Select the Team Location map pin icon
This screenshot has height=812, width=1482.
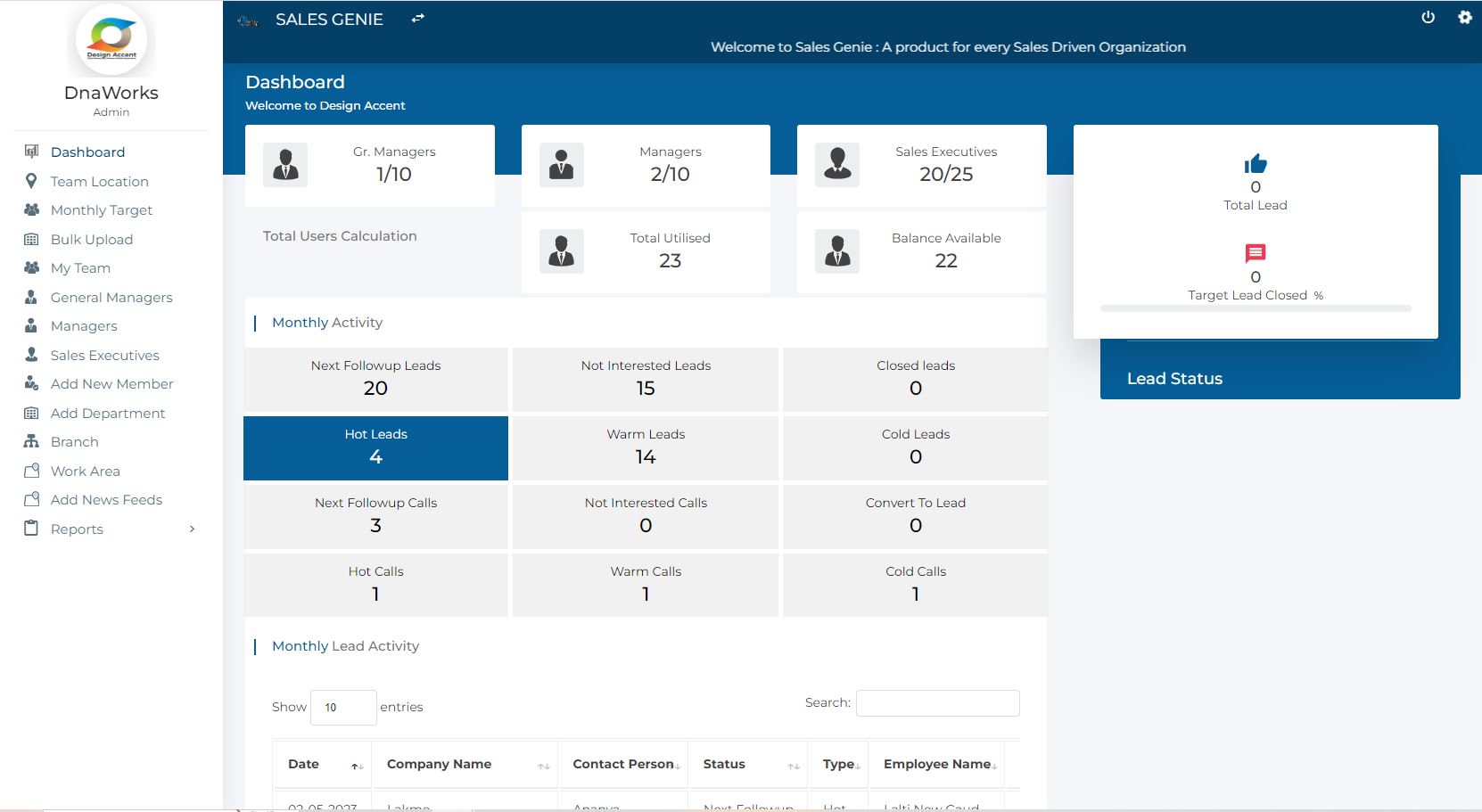coord(31,181)
